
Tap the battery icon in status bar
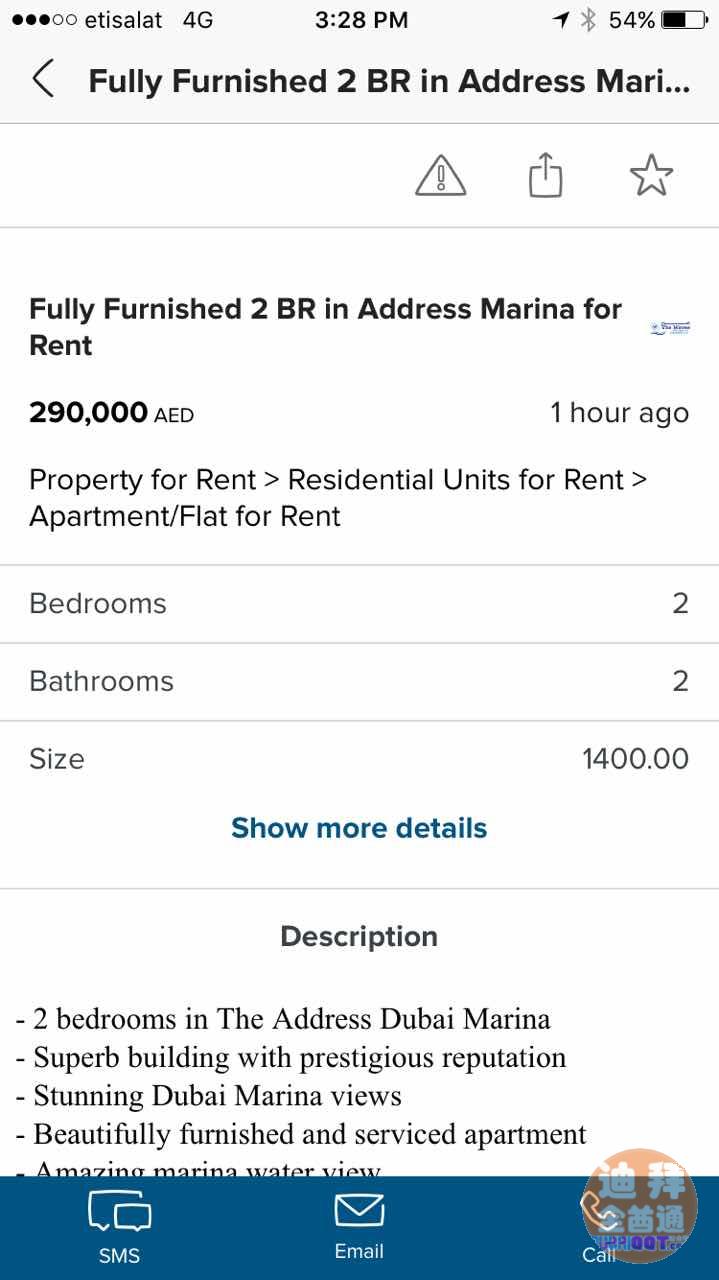click(684, 20)
